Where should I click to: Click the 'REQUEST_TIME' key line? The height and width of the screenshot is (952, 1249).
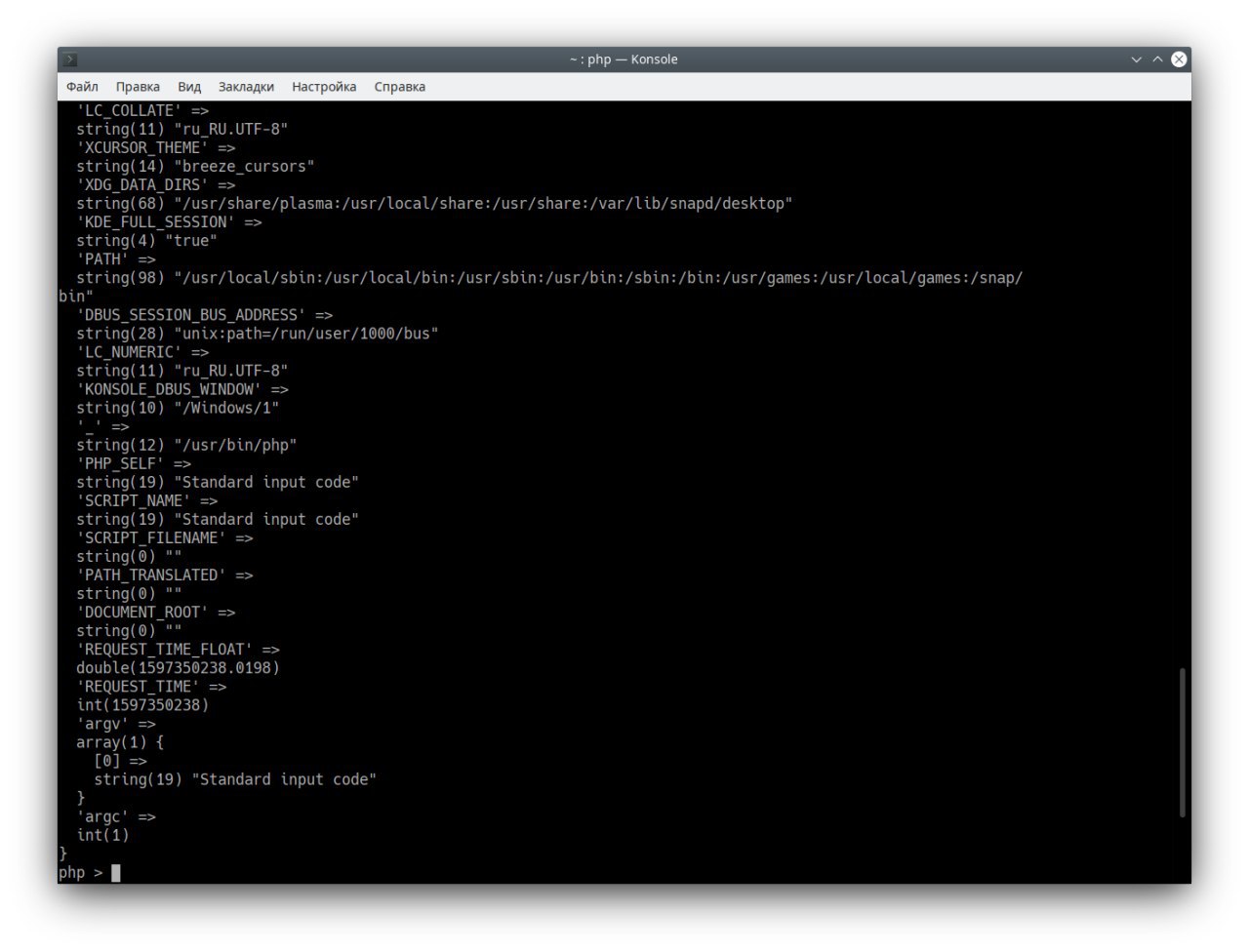tap(151, 686)
